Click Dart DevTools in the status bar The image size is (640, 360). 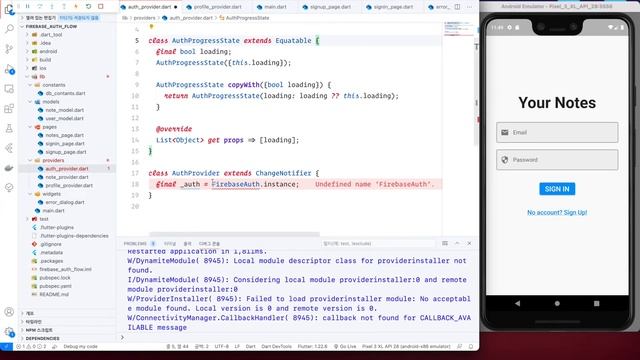coord(276,346)
